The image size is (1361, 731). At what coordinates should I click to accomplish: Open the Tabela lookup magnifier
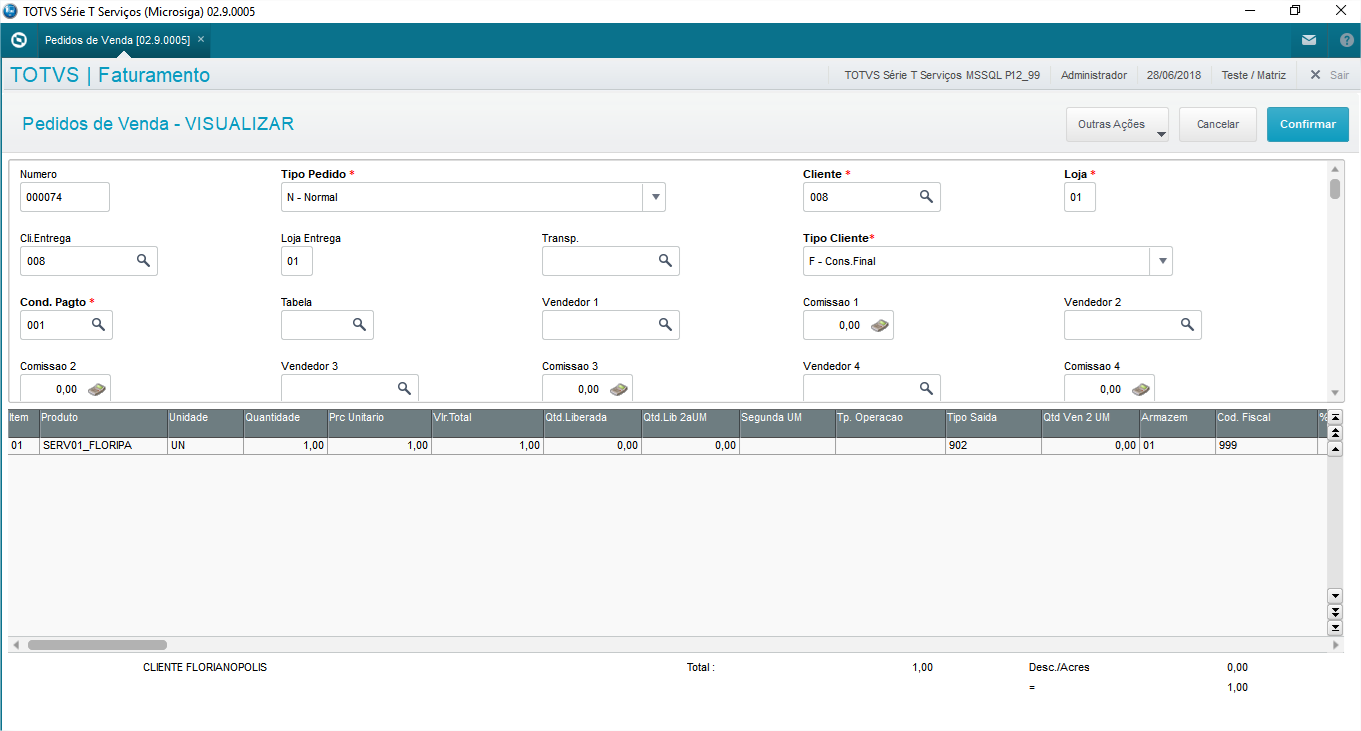click(360, 325)
